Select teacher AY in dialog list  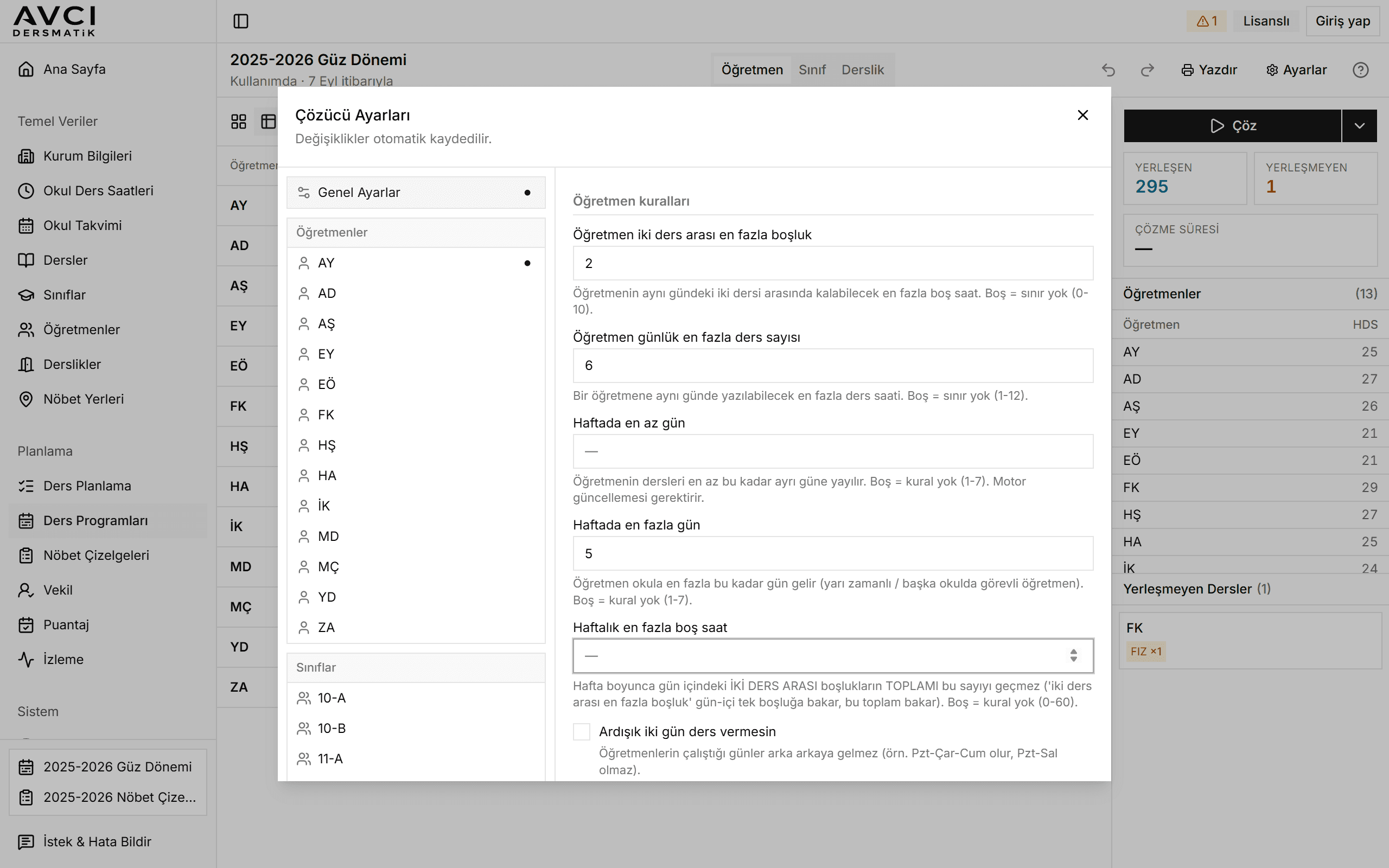(416, 263)
